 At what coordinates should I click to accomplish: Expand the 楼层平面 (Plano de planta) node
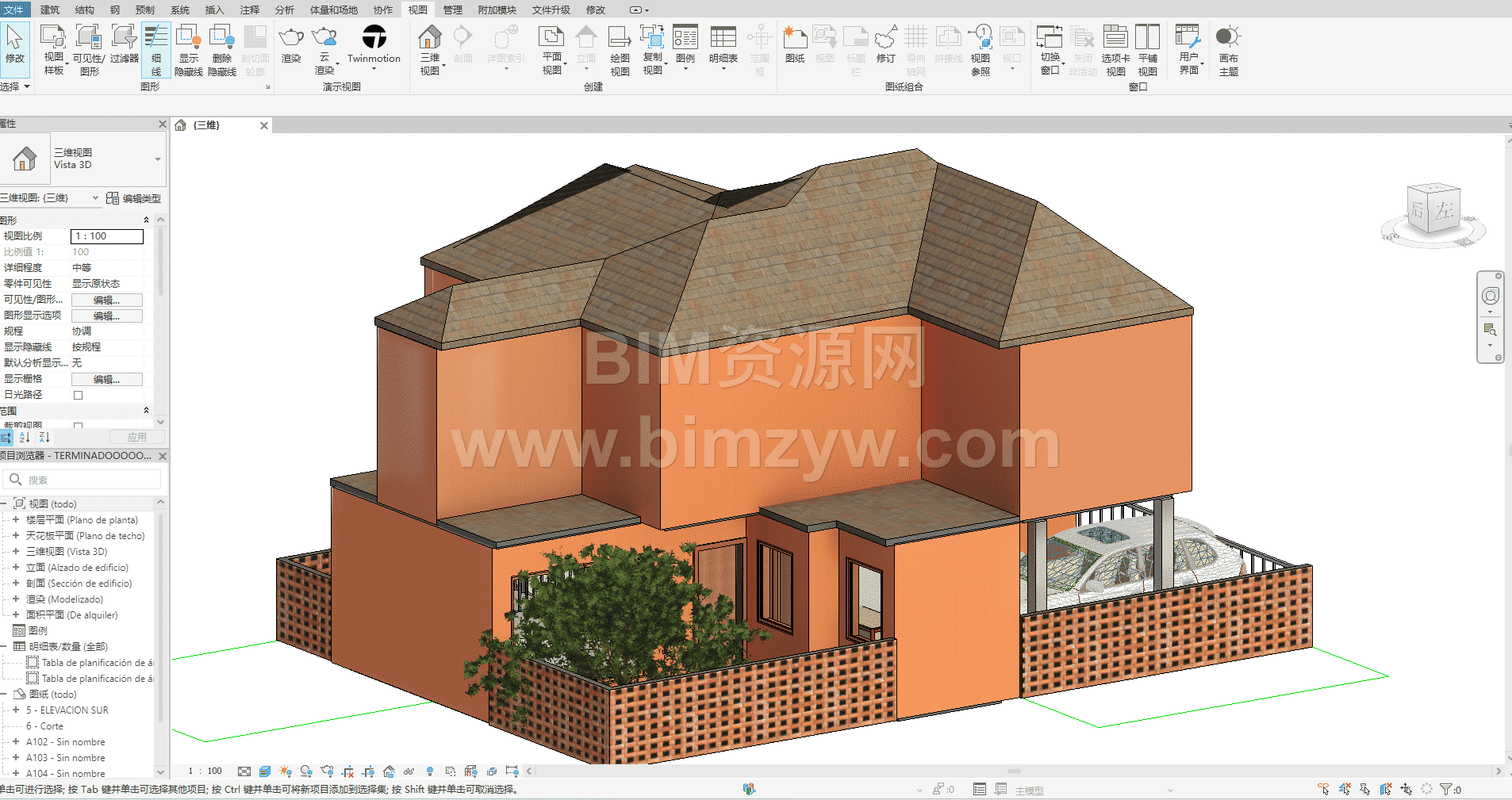point(15,520)
